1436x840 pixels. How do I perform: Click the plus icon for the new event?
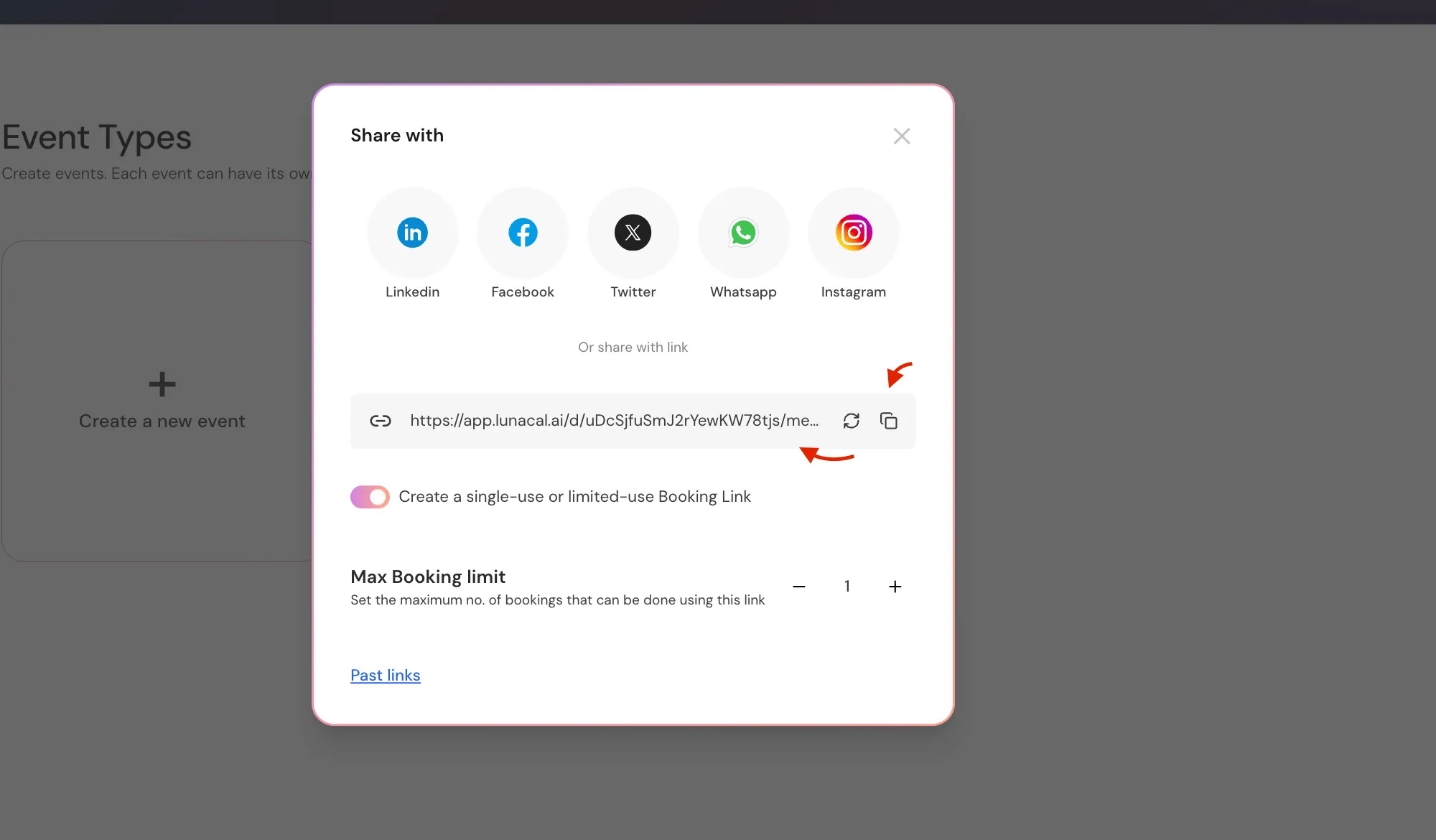(162, 384)
